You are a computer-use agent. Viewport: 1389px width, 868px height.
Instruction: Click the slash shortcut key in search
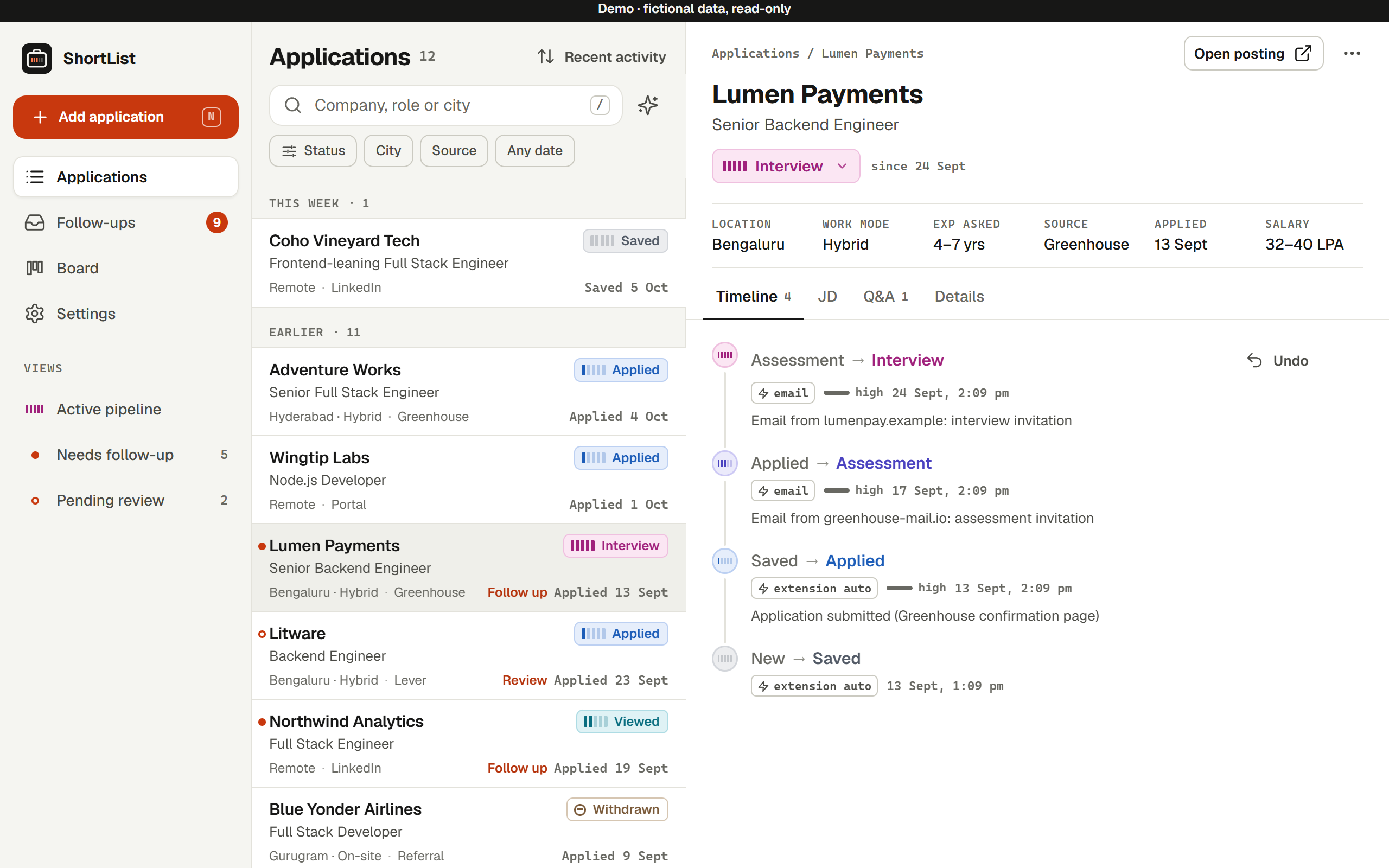(x=600, y=105)
